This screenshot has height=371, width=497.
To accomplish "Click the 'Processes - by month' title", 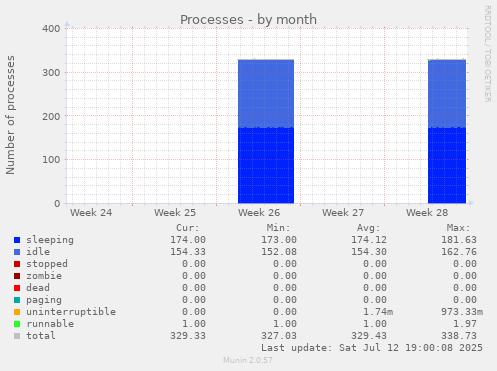I will click(x=248, y=20).
